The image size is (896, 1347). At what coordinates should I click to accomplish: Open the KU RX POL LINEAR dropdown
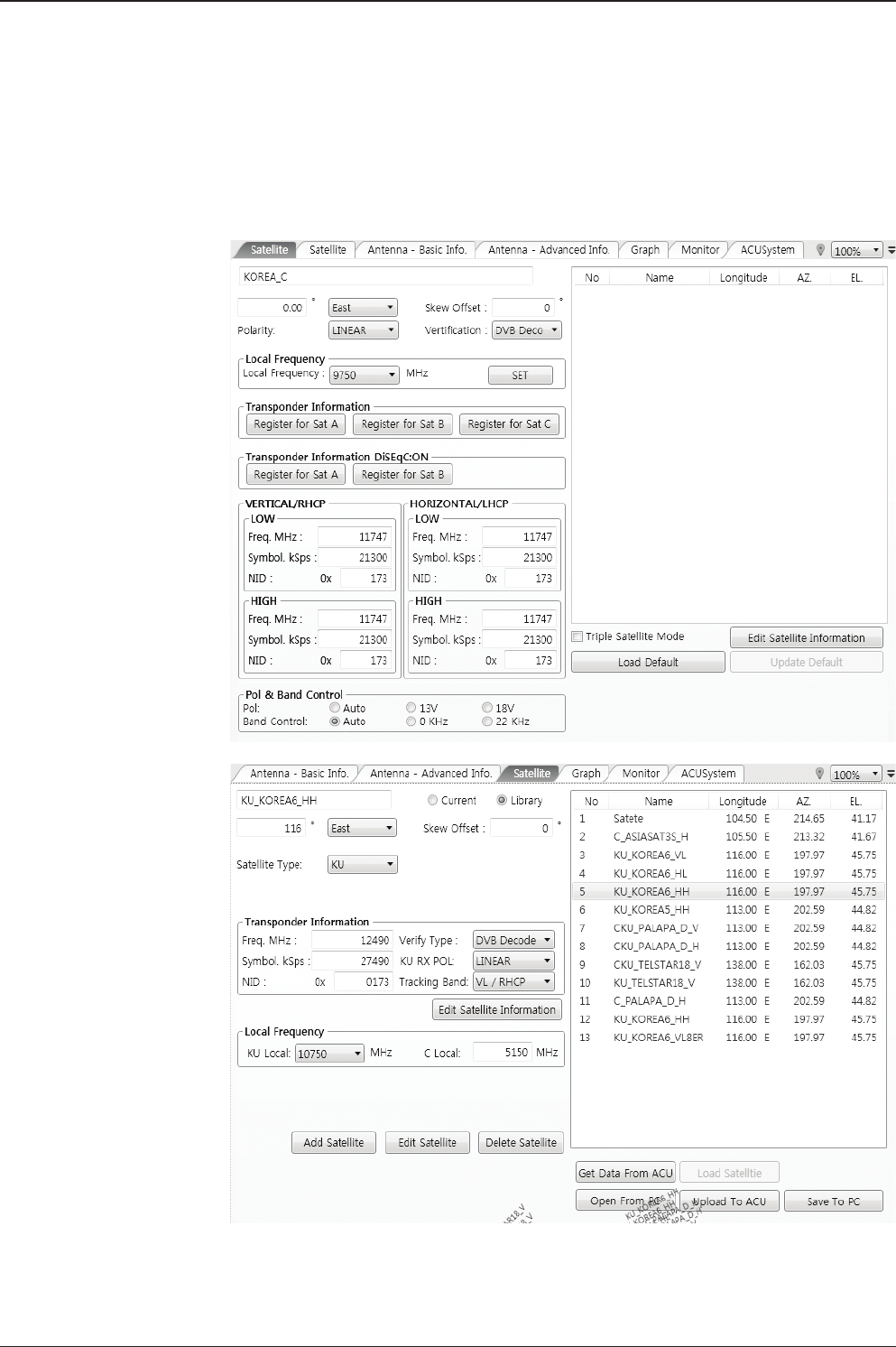[x=513, y=961]
